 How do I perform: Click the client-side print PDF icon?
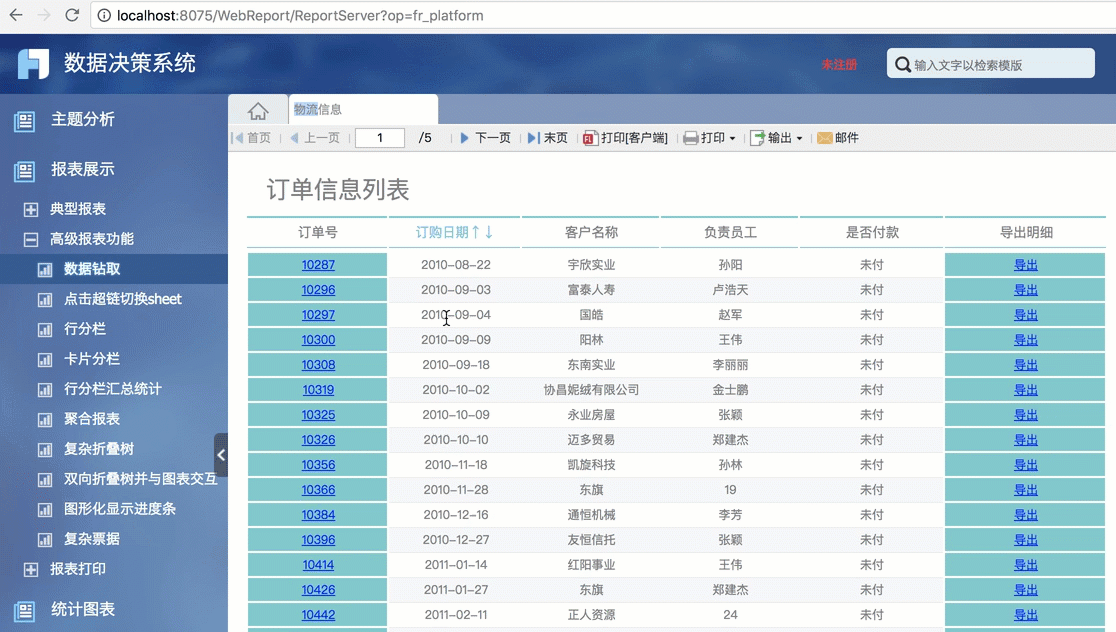(x=590, y=138)
